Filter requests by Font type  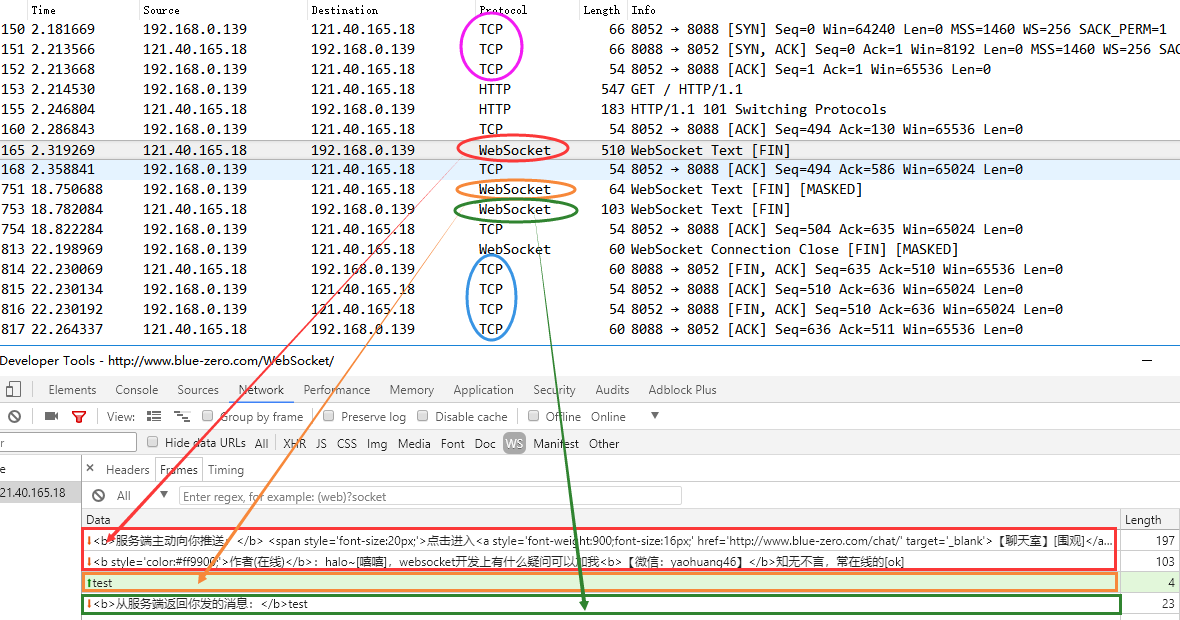[452, 444]
